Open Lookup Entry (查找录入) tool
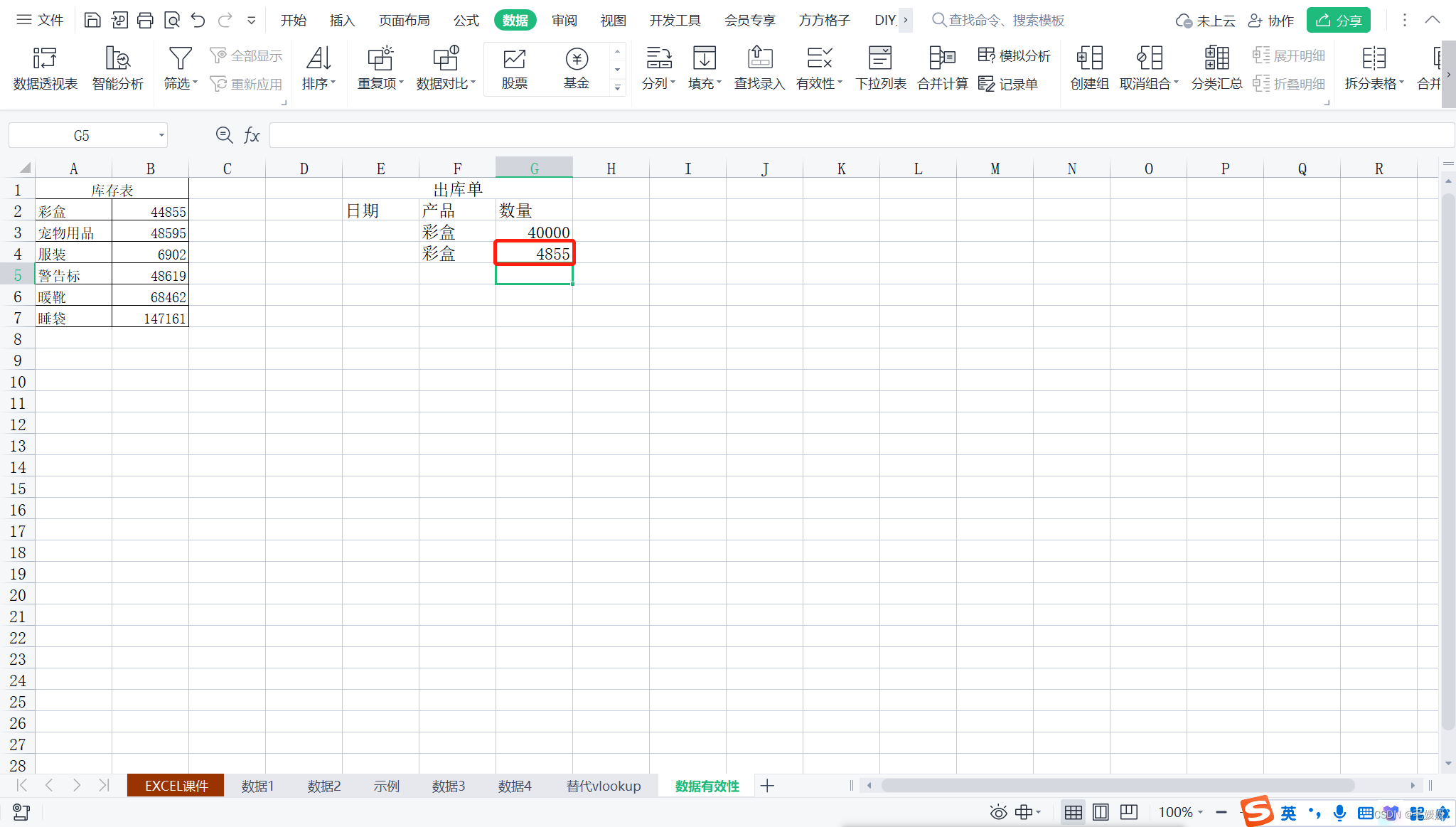The width and height of the screenshot is (1456, 827). [x=759, y=68]
